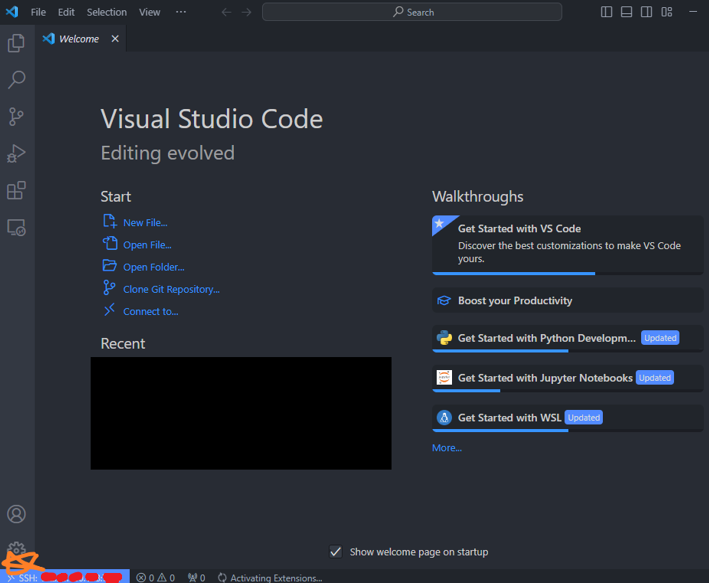Minimize the VS Code window
This screenshot has height=583, width=709.
(x=693, y=12)
